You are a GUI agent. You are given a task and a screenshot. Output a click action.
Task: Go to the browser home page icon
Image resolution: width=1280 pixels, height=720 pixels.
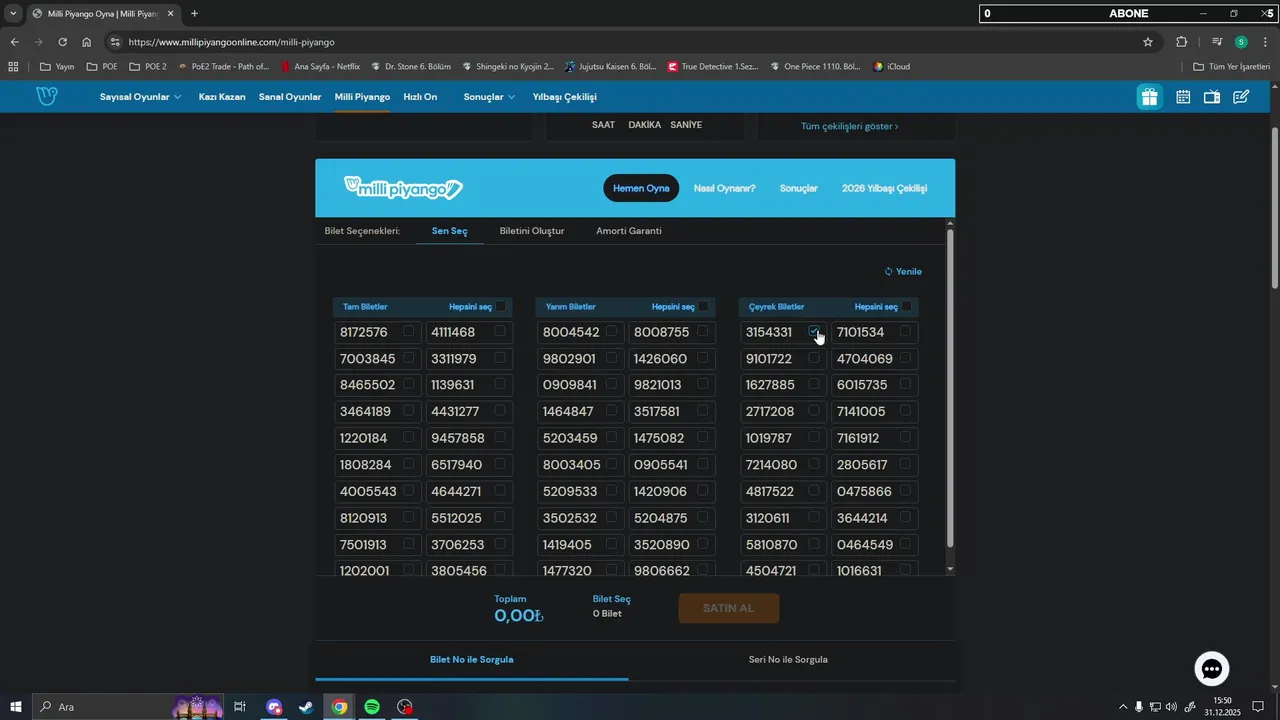coord(87,42)
